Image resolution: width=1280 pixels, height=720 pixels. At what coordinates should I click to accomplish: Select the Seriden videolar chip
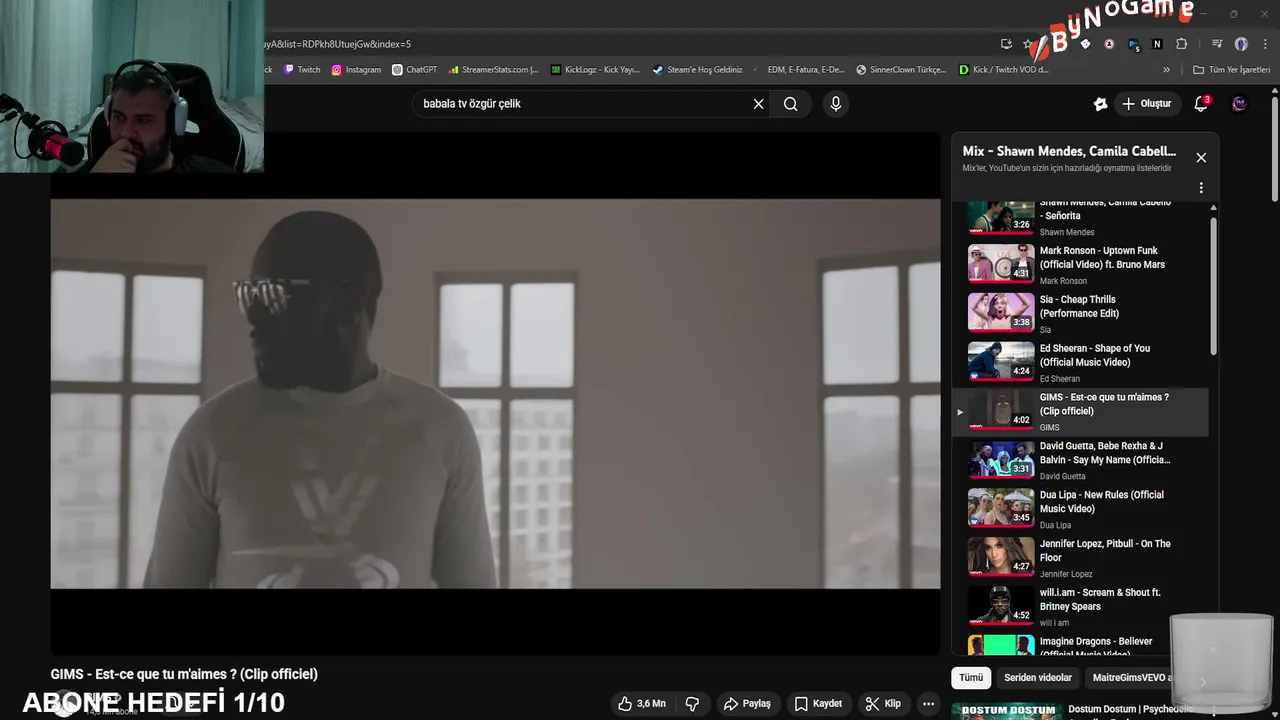tap(1038, 678)
